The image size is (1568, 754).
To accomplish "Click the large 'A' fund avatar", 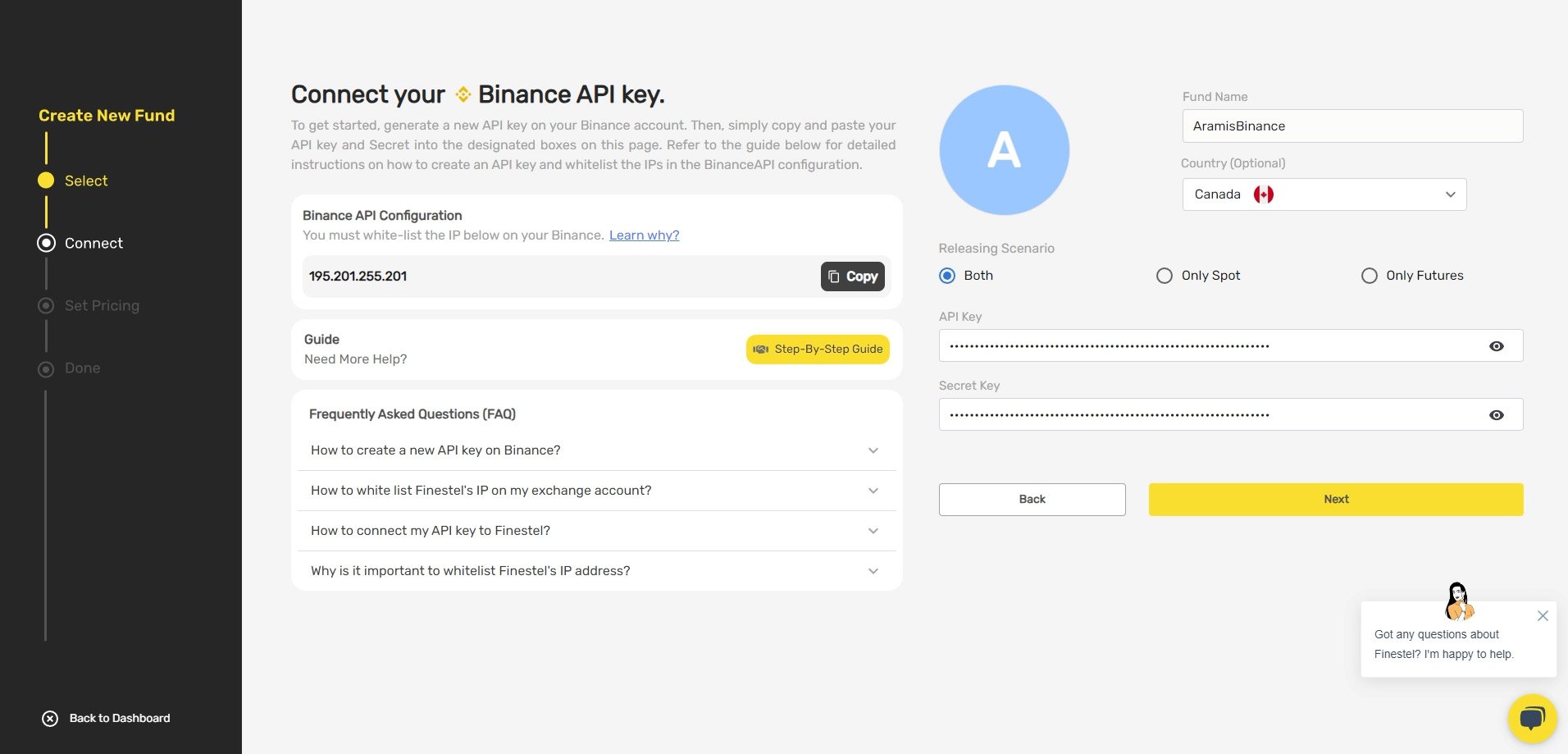I will click(1004, 150).
